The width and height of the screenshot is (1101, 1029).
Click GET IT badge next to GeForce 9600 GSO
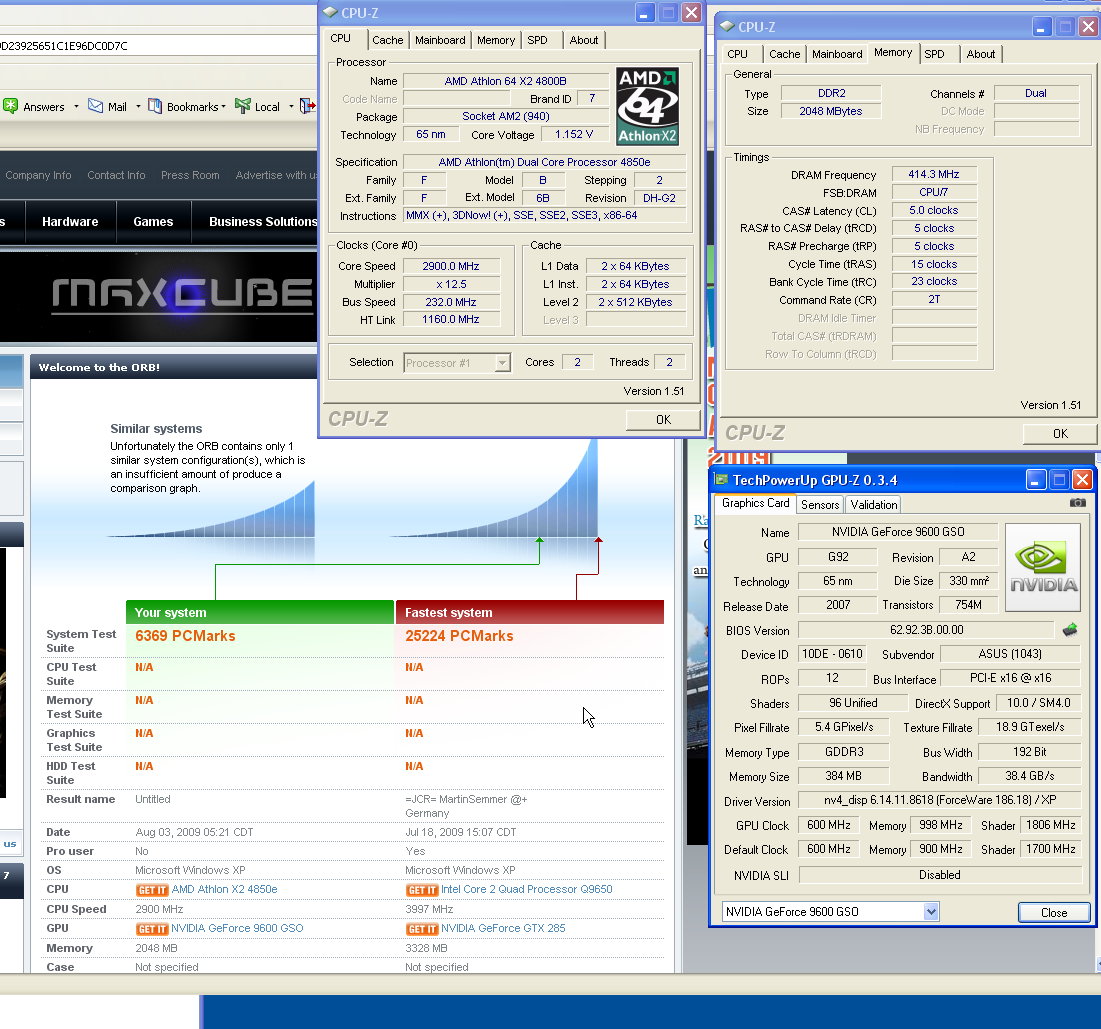click(152, 929)
